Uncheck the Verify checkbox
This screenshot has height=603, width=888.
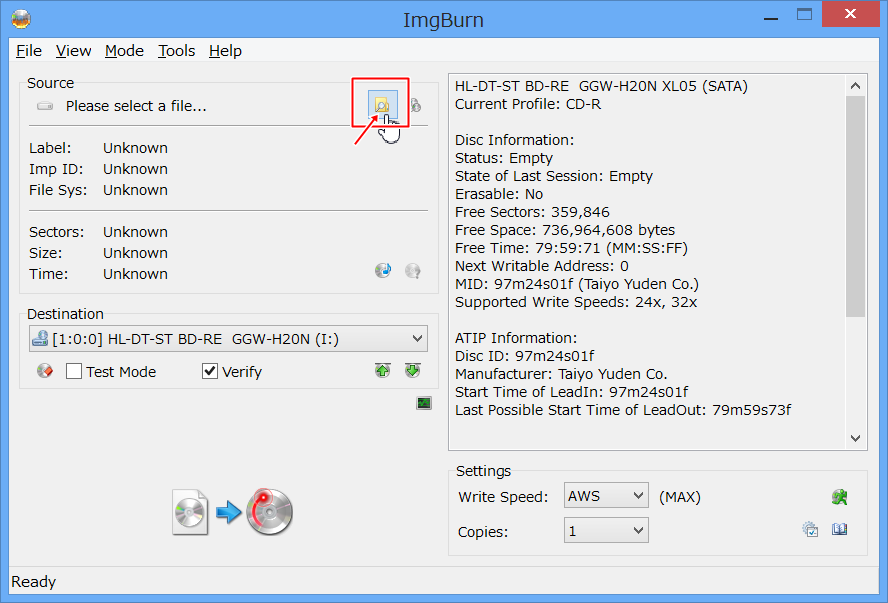click(210, 371)
